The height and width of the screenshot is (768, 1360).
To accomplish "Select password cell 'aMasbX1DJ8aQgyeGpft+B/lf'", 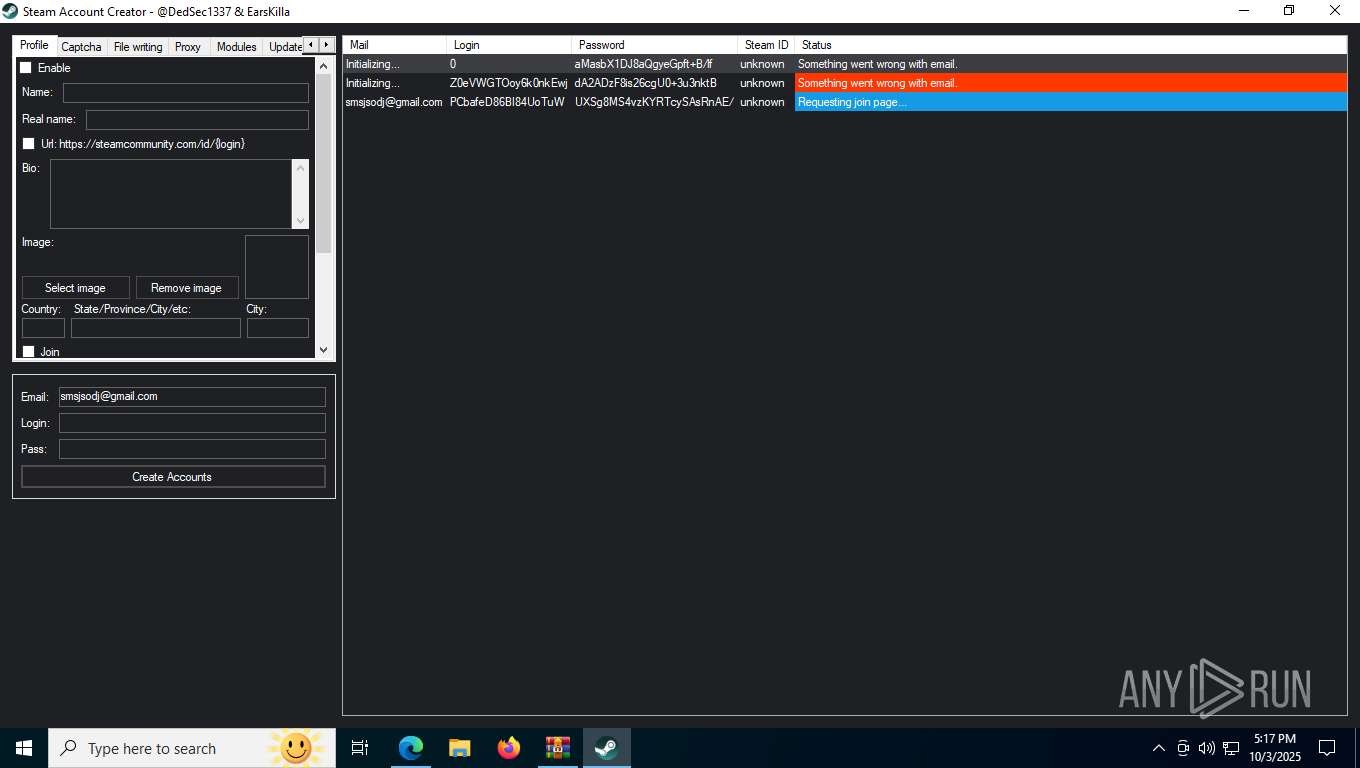I will 655,64.
